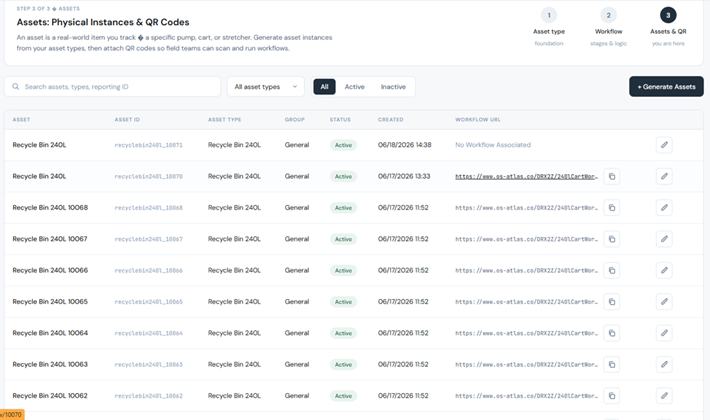The image size is (710, 420).
Task: Click the search magnifier icon
Action: click(x=15, y=86)
